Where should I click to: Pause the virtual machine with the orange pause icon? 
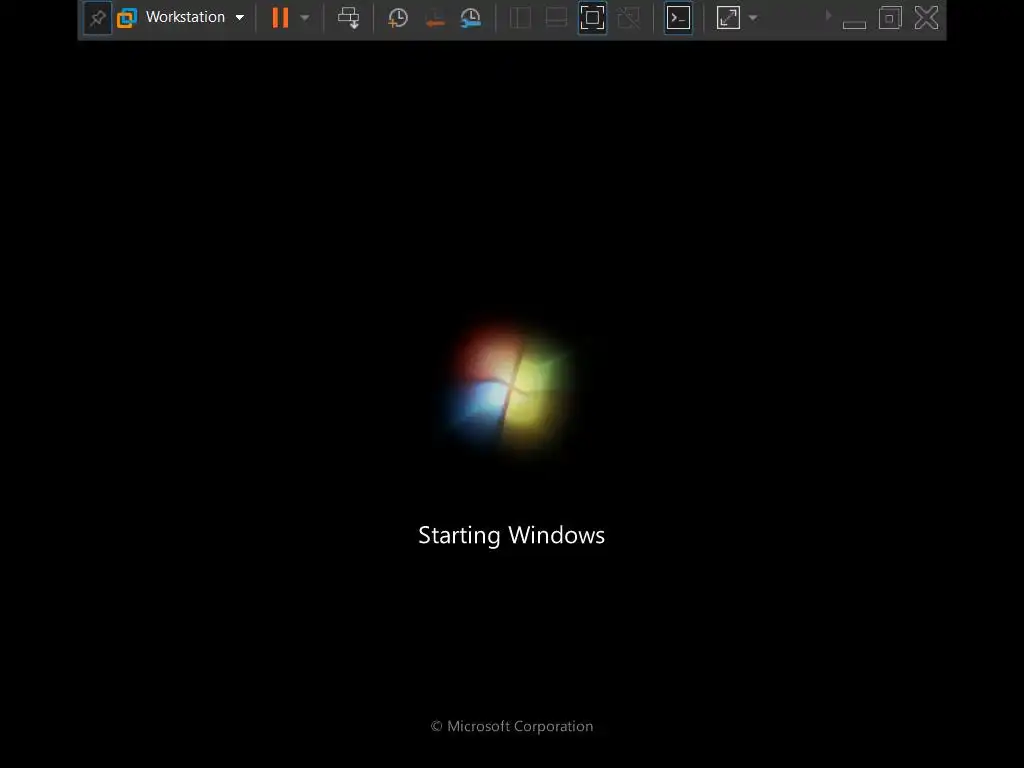[280, 18]
